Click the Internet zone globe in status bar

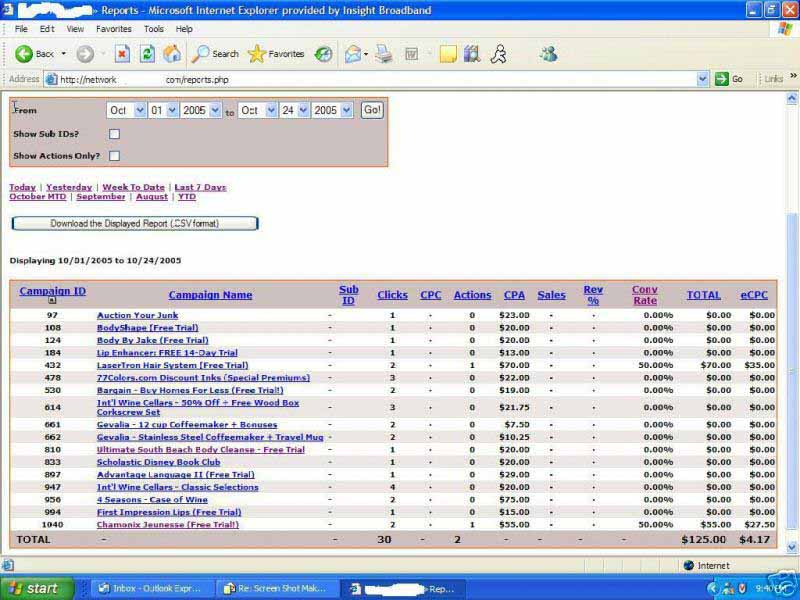(x=688, y=565)
